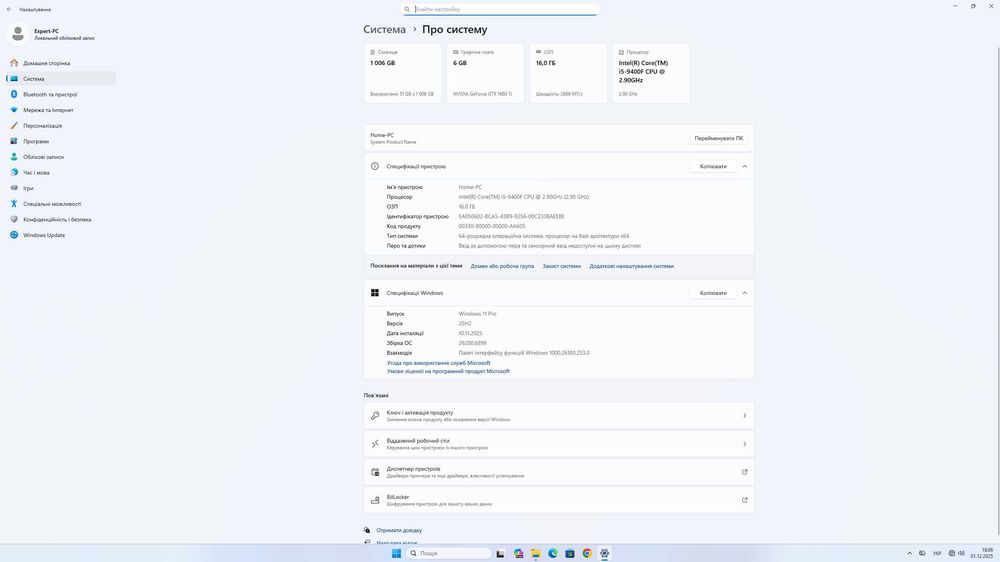Open the ОЗП 16,0 ГБ card
Screen dimensions: 1000x562
pos(568,73)
